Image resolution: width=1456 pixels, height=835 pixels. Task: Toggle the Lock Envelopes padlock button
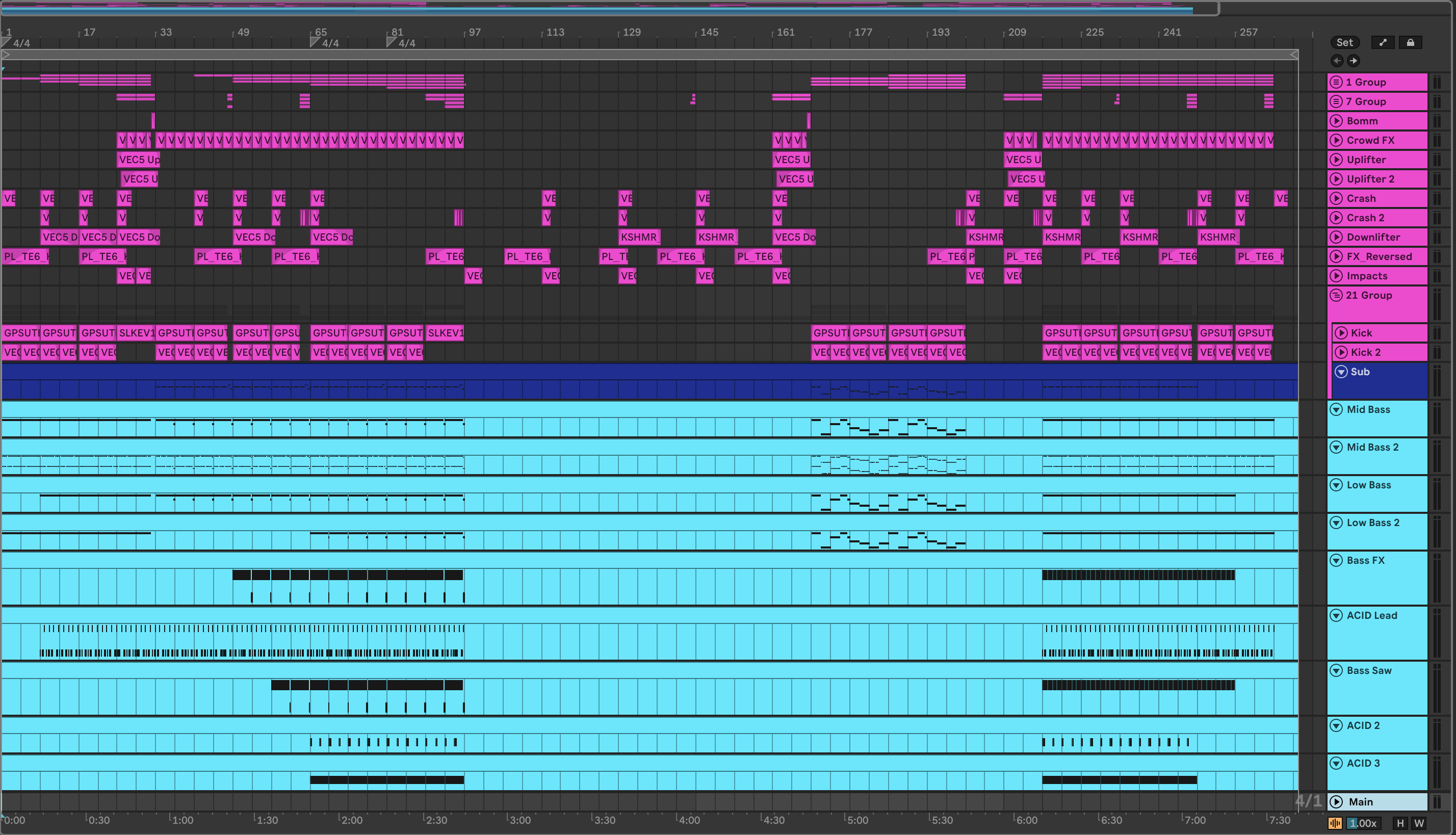[1410, 42]
